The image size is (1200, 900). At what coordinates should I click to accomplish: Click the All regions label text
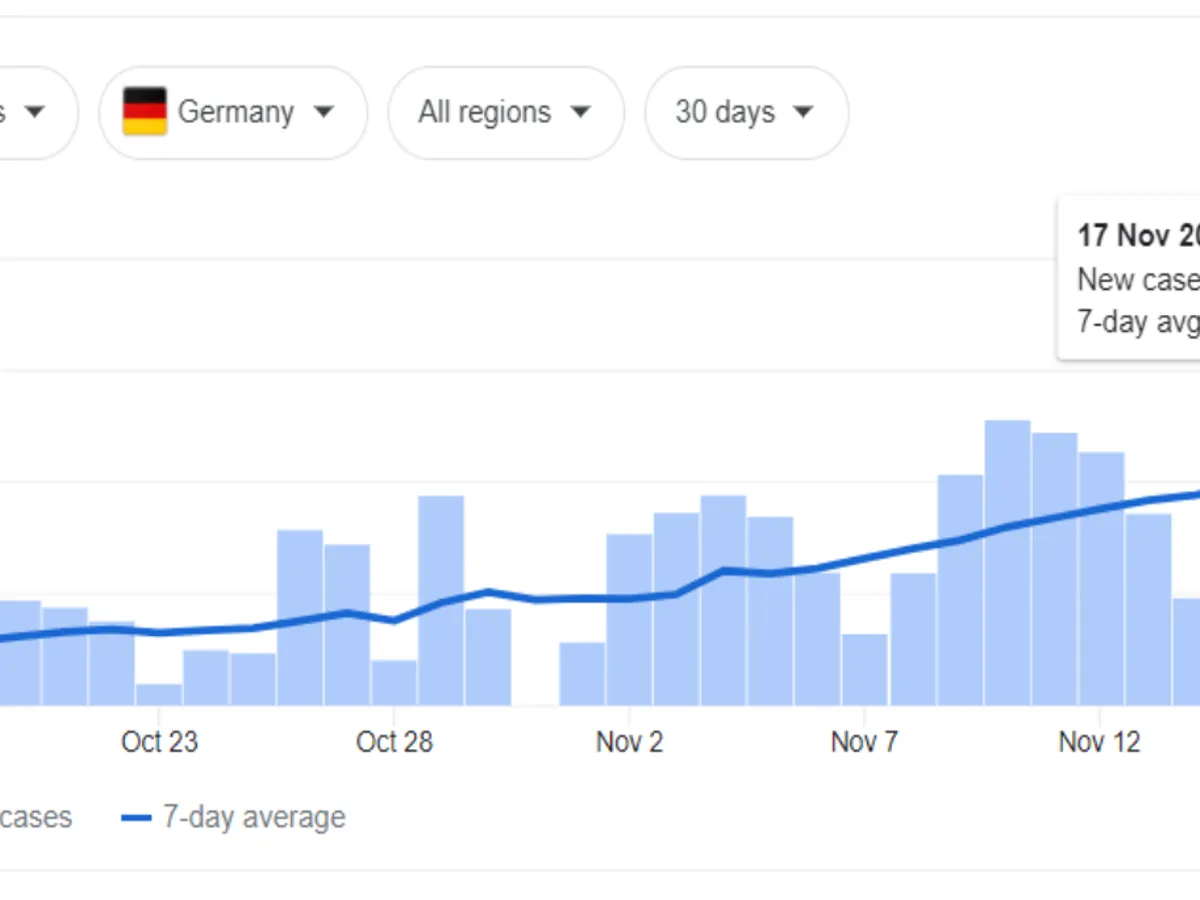(484, 112)
